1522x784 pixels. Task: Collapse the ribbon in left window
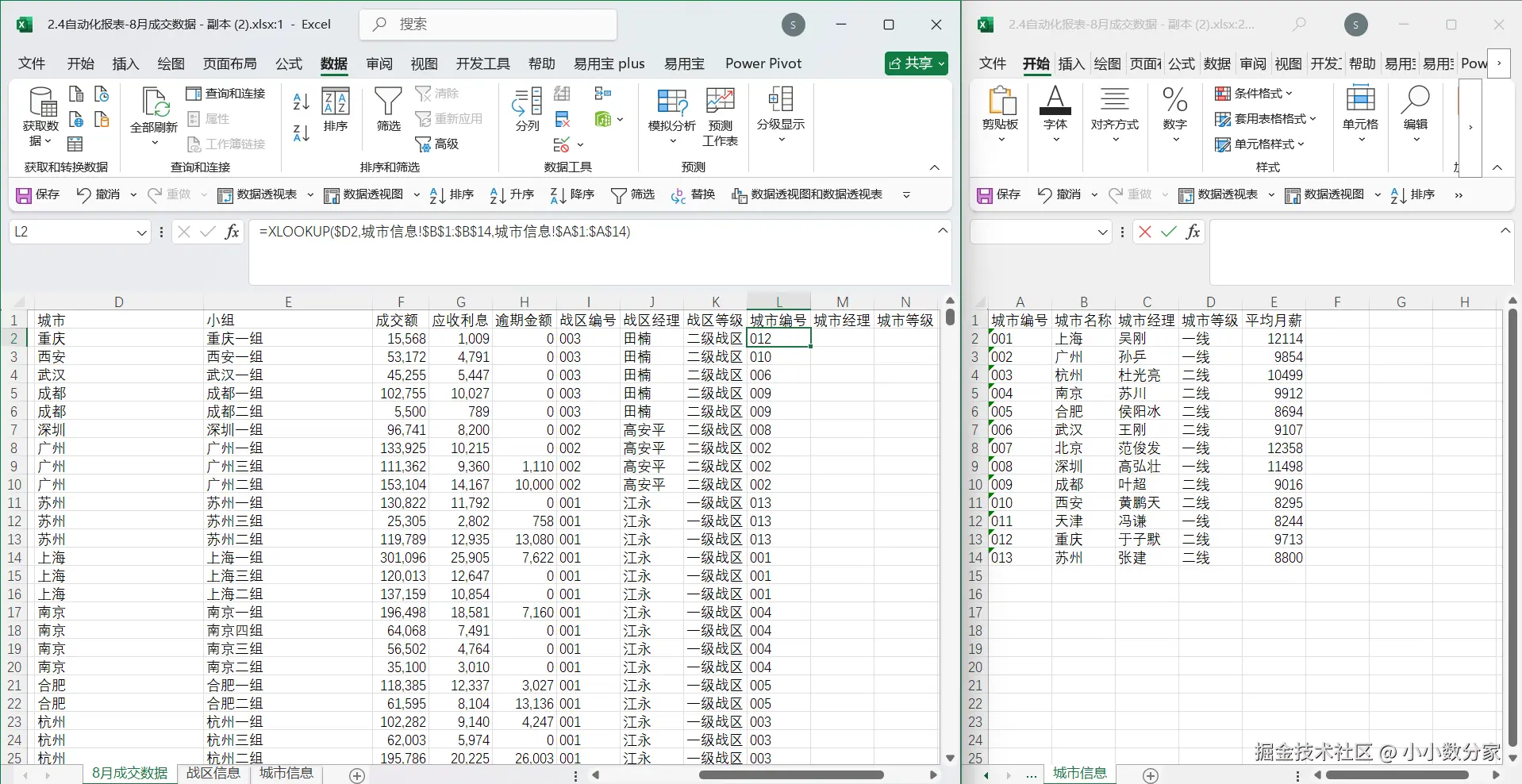pyautogui.click(x=935, y=167)
